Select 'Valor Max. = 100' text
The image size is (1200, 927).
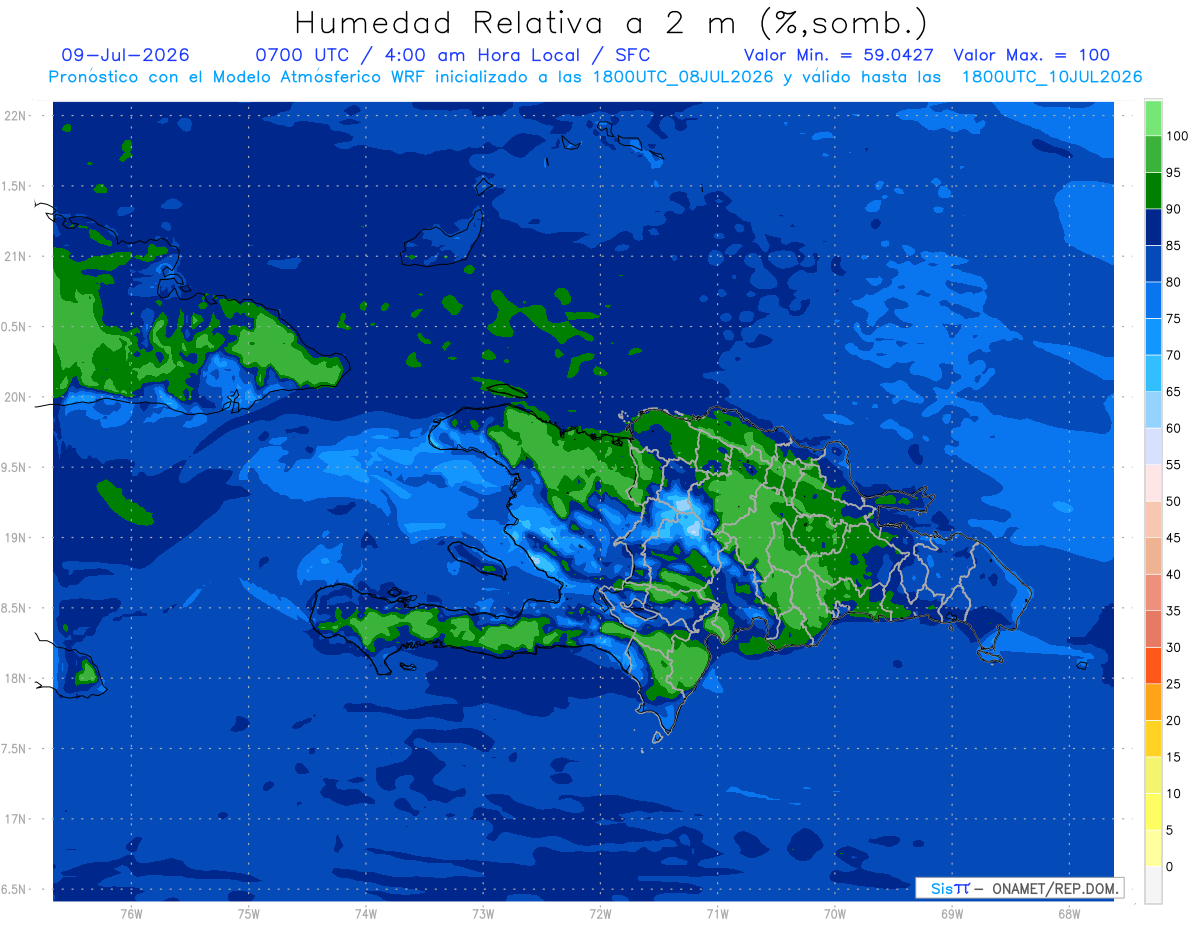tap(1031, 55)
